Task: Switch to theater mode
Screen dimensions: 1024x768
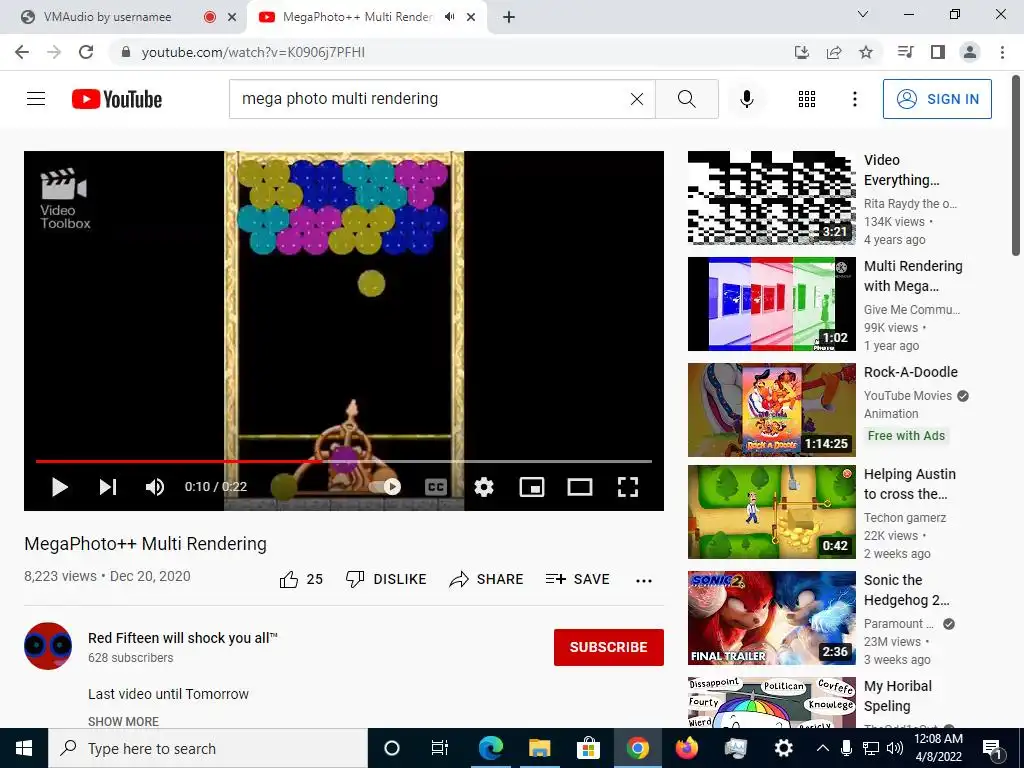Action: point(580,487)
